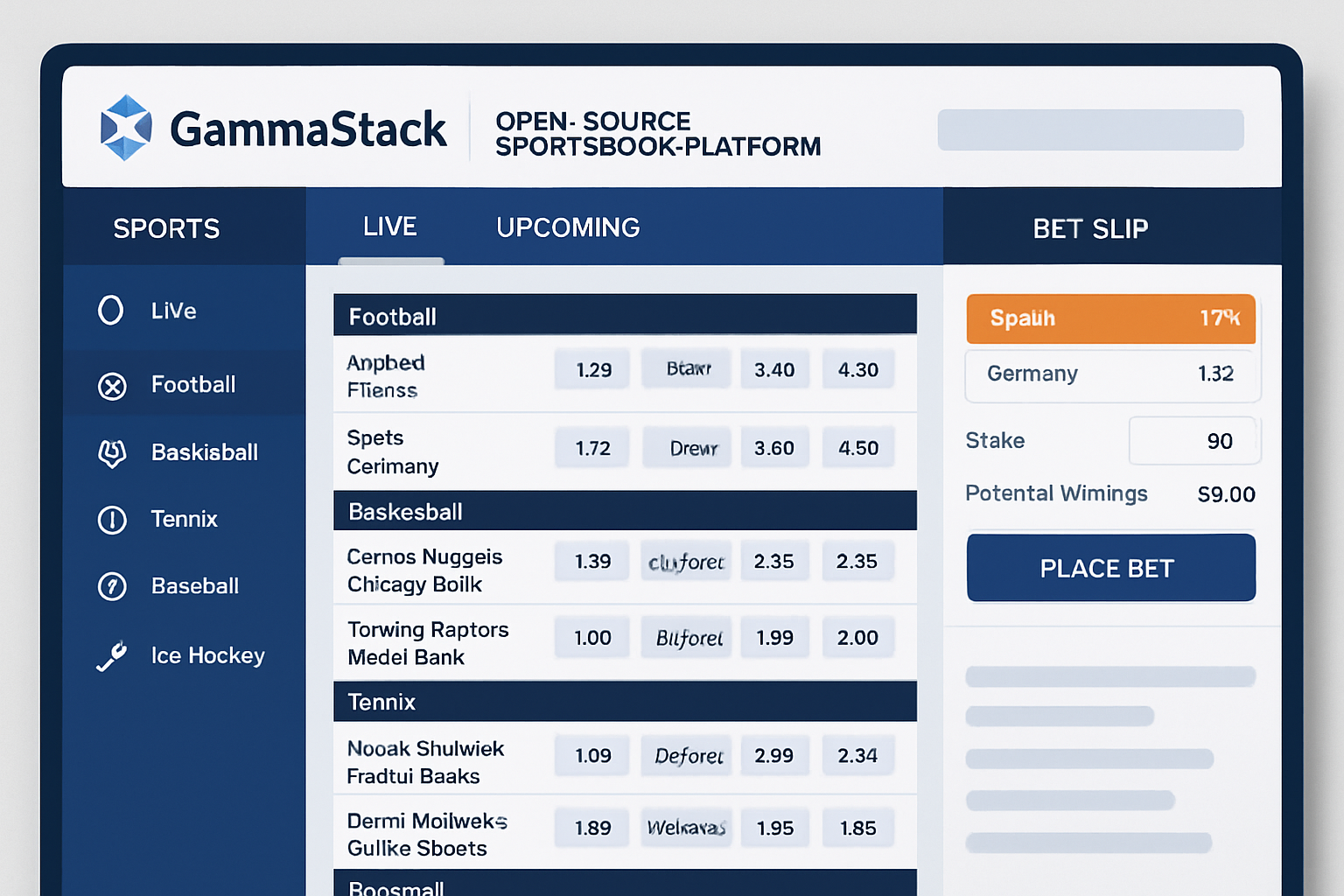This screenshot has width=1344, height=896.
Task: Click the Football icon in sports sidebar
Action: [x=112, y=386]
